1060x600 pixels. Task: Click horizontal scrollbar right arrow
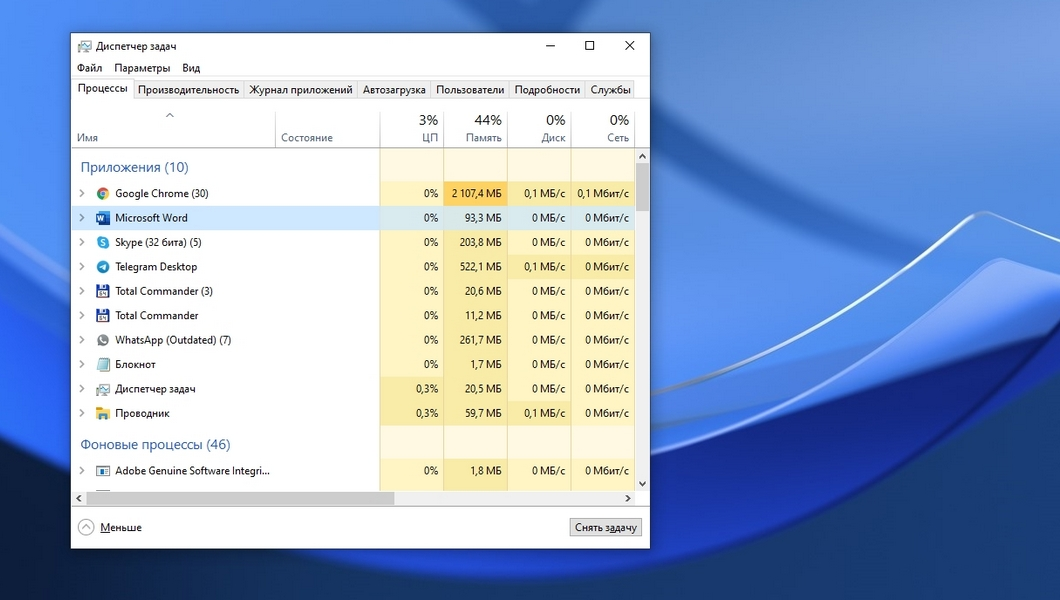tap(628, 498)
